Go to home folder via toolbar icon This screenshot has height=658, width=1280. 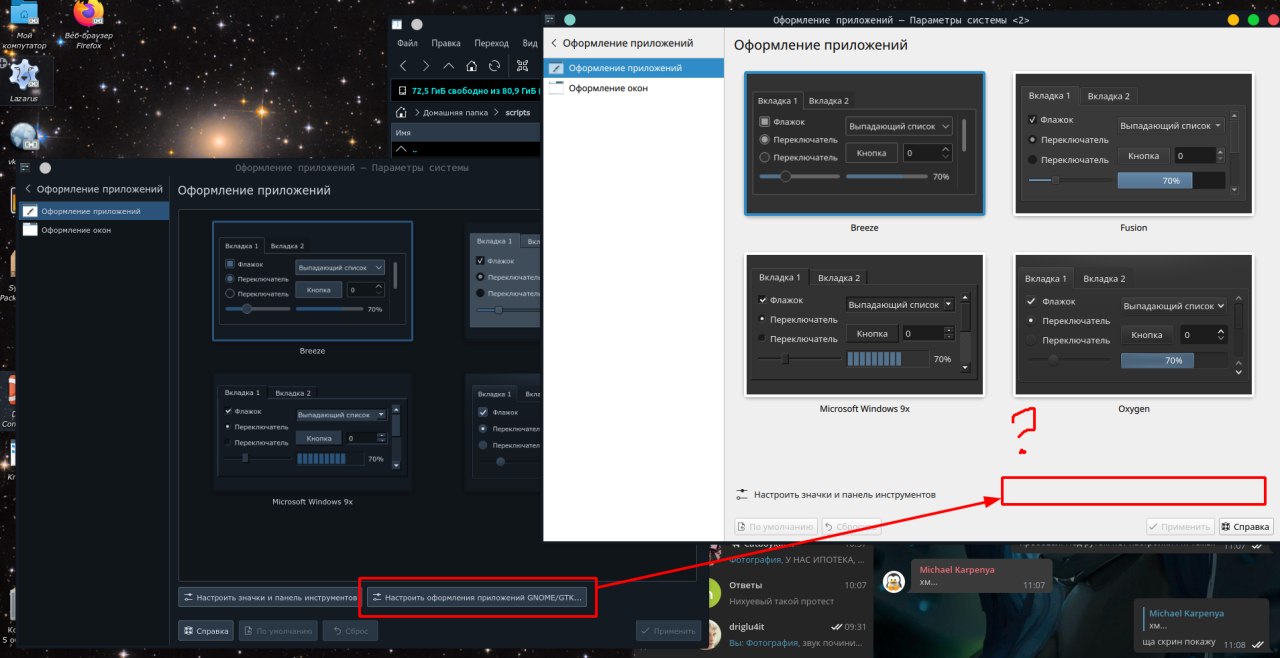[x=471, y=66]
